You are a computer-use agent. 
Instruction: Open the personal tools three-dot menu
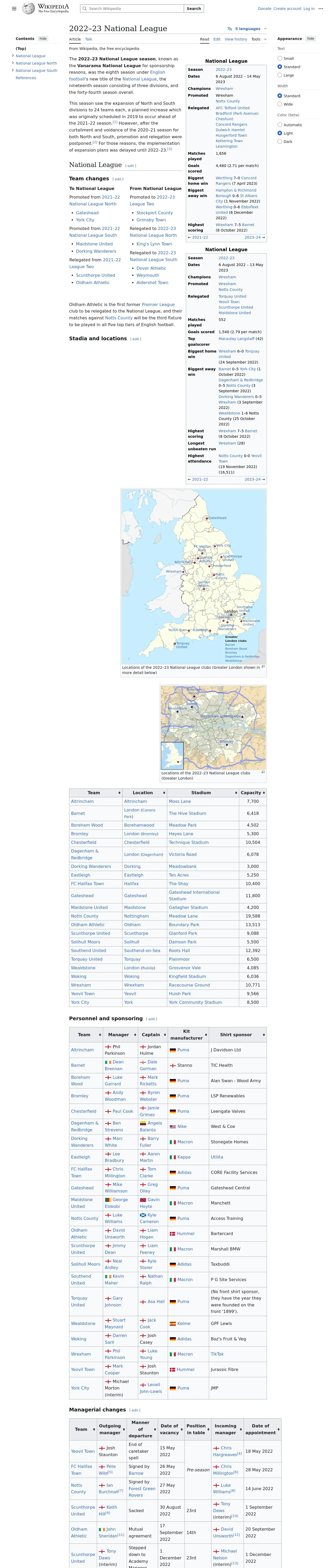click(321, 9)
